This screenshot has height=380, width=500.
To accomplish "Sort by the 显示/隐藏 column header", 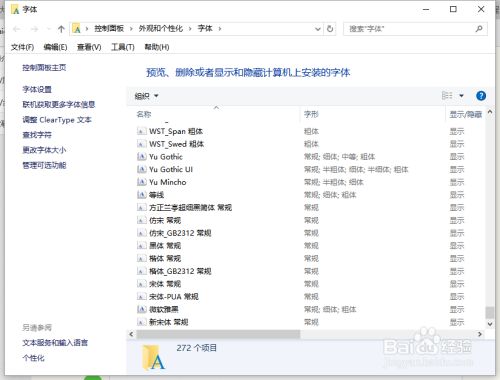I will (x=465, y=114).
